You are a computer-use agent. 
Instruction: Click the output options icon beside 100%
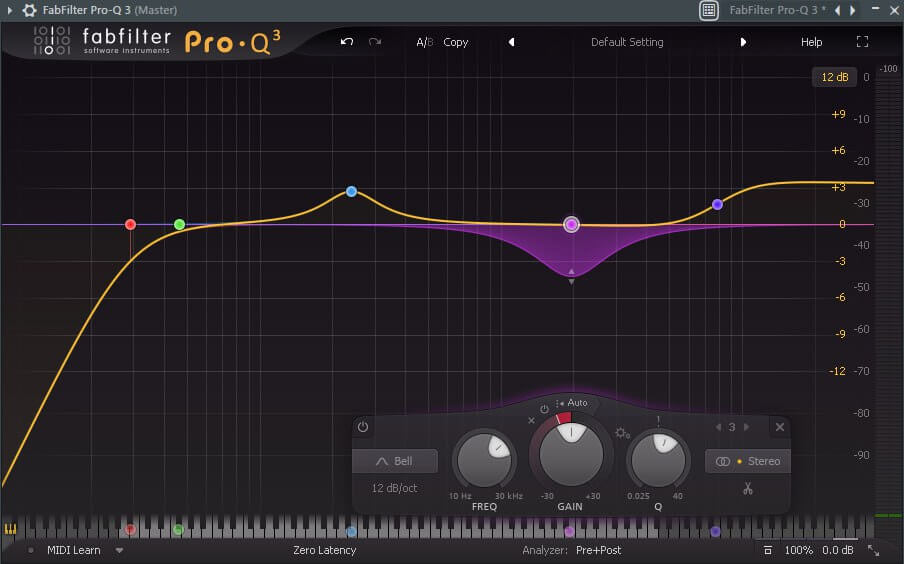tap(767, 550)
